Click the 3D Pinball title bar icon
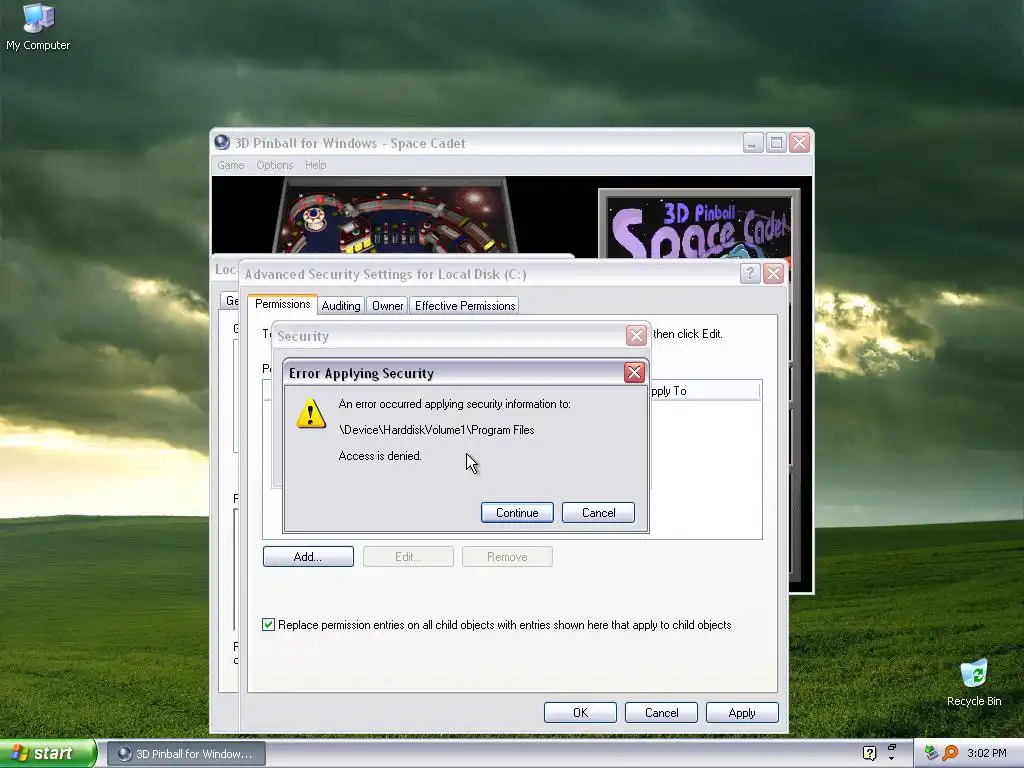 click(x=222, y=142)
